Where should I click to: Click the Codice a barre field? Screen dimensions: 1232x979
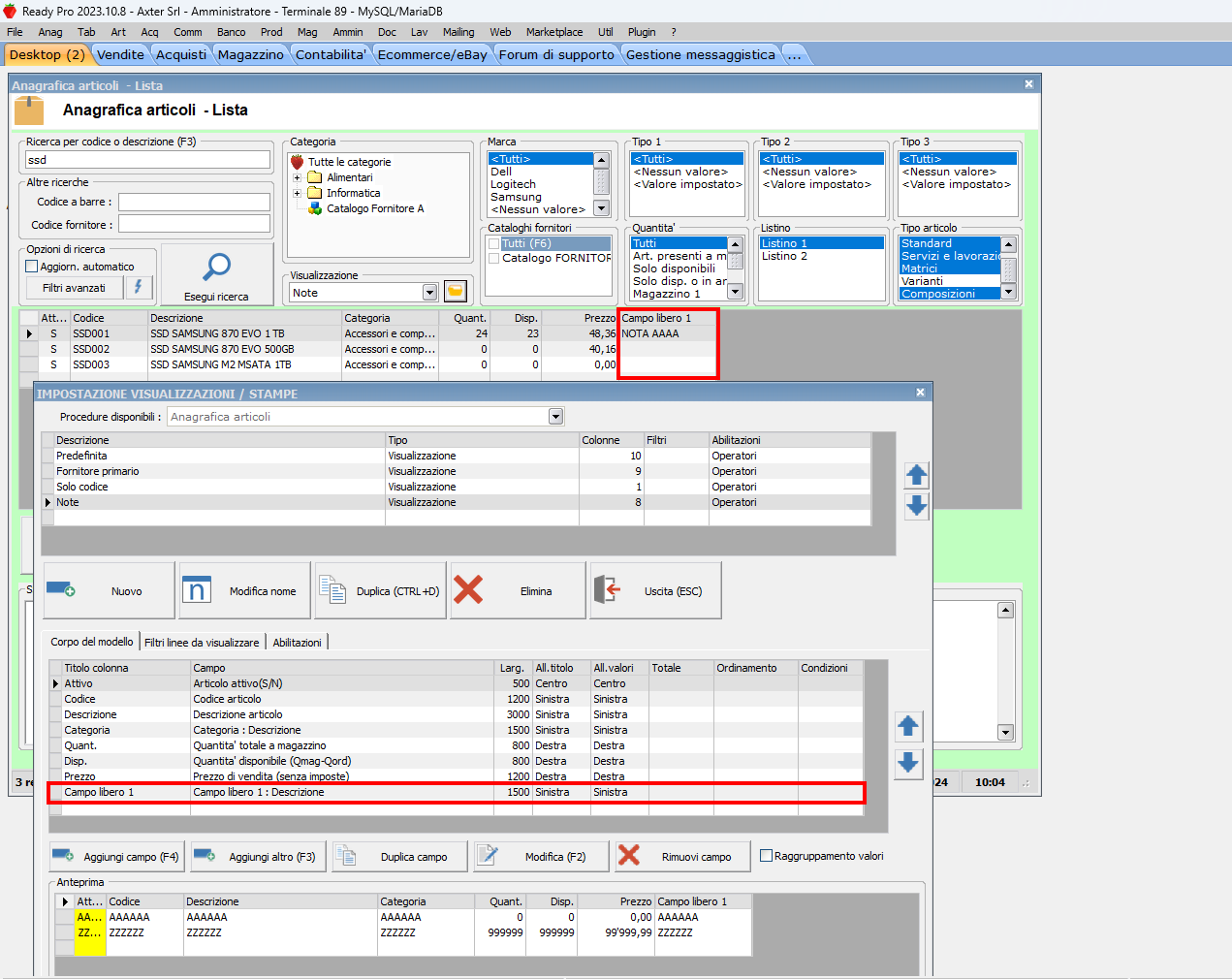click(x=194, y=202)
